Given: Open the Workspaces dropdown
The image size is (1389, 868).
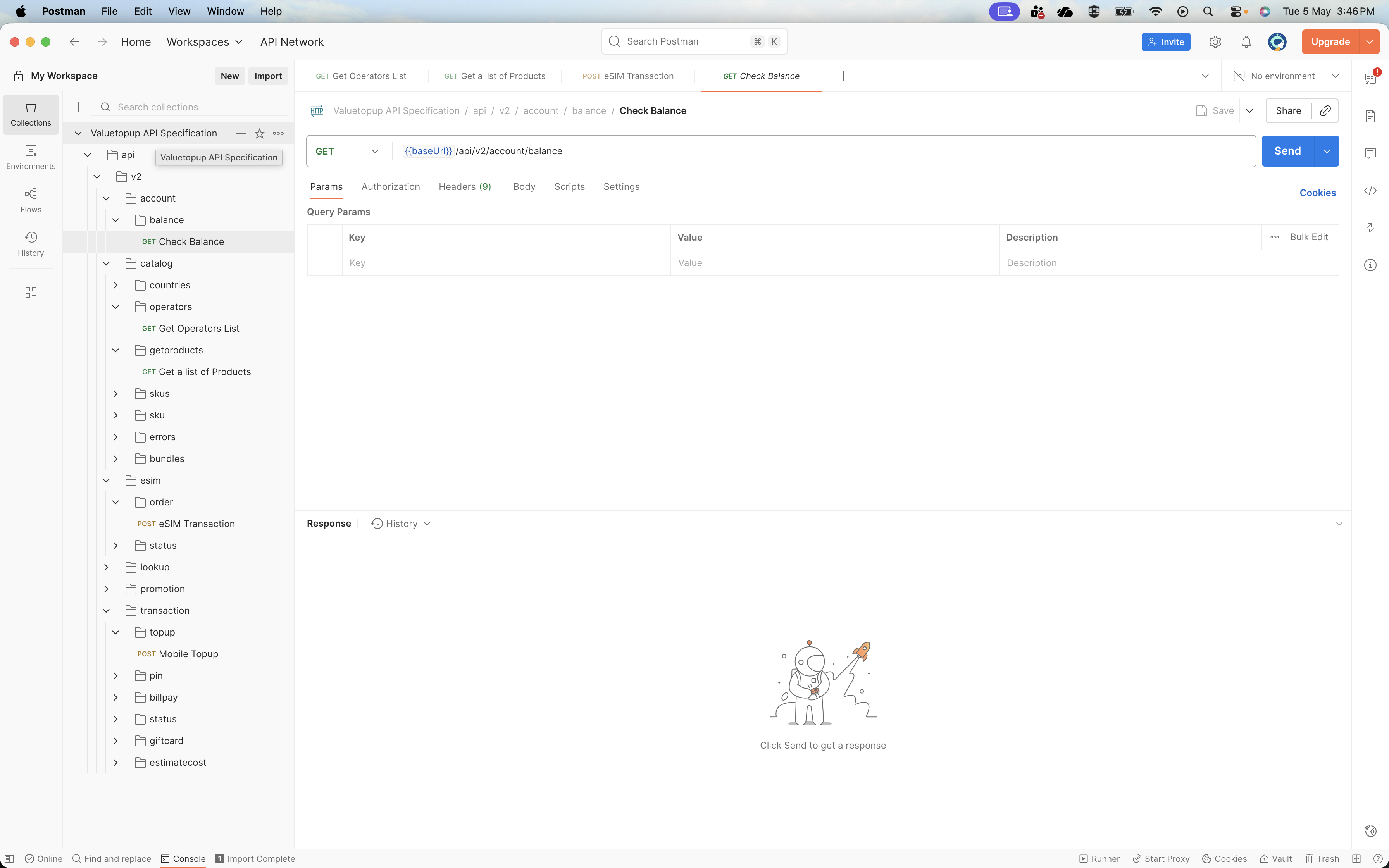Looking at the screenshot, I should click(205, 42).
